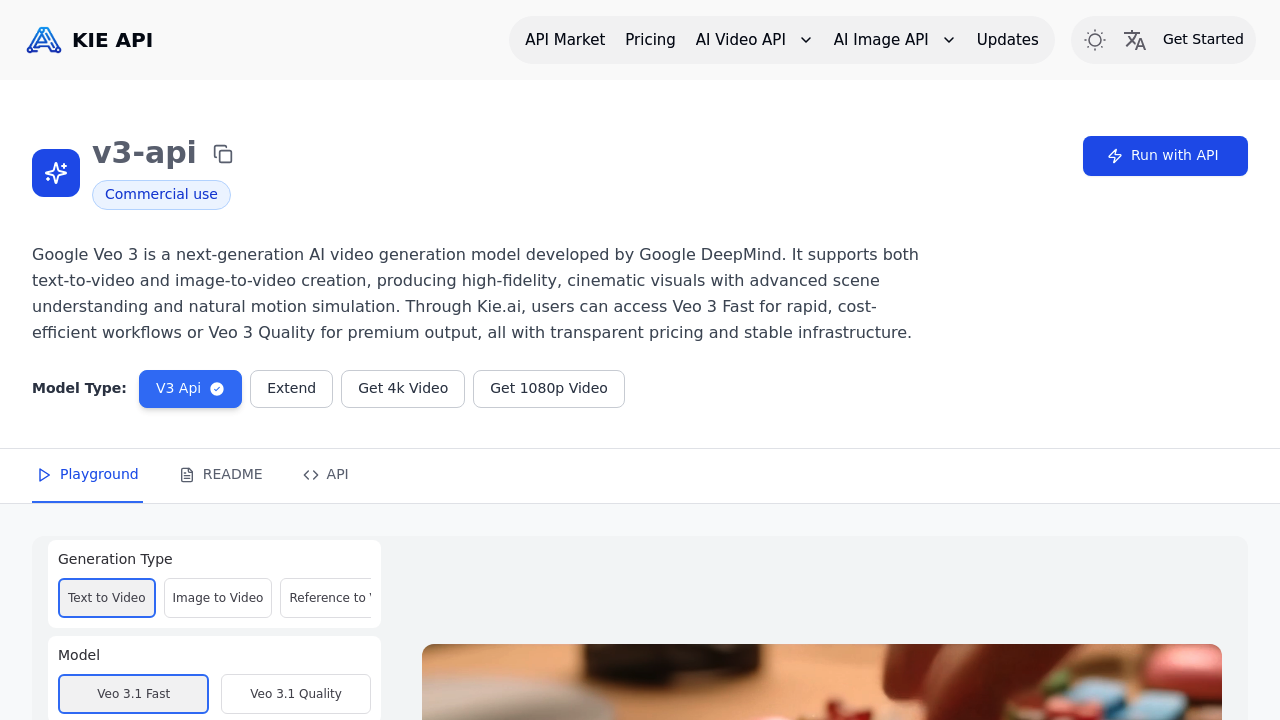1280x720 pixels.
Task: Choose the Veo 3.1 Fast model
Action: click(133, 694)
